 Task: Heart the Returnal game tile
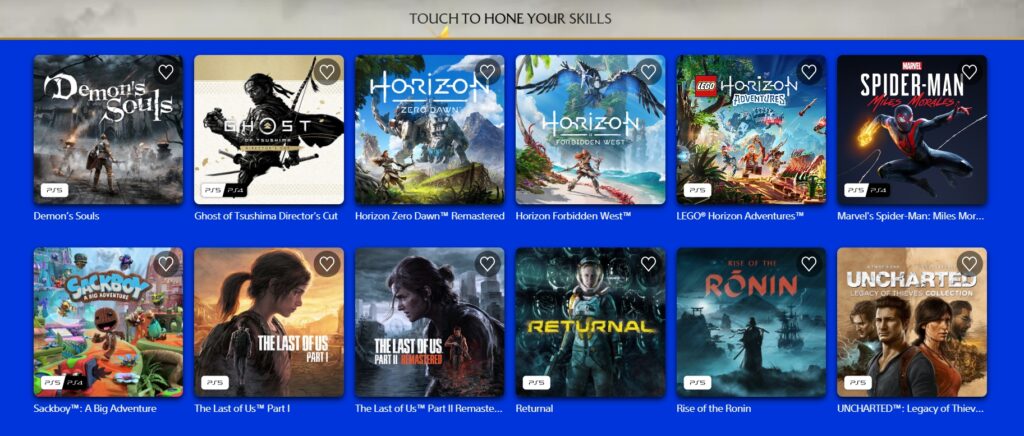(648, 264)
